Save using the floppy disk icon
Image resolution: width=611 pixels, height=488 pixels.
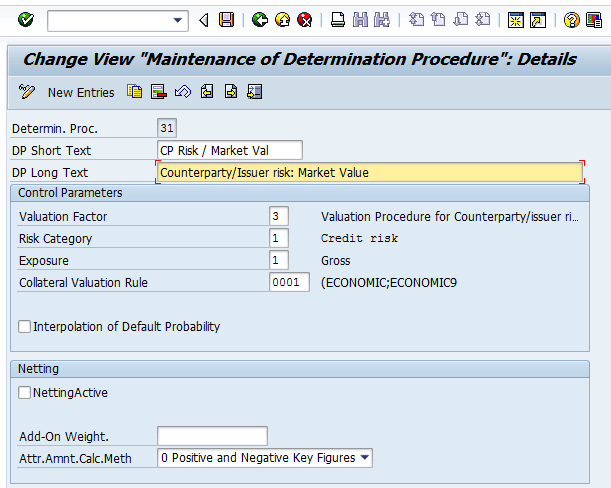[x=227, y=19]
